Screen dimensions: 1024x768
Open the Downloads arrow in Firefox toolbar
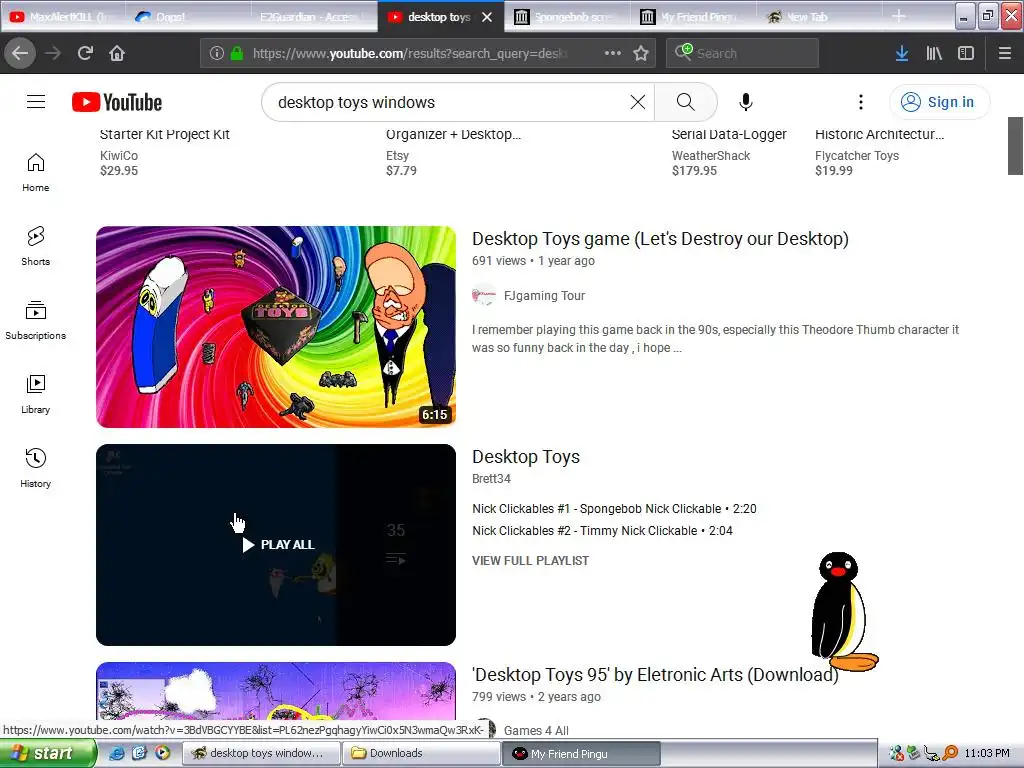[902, 53]
